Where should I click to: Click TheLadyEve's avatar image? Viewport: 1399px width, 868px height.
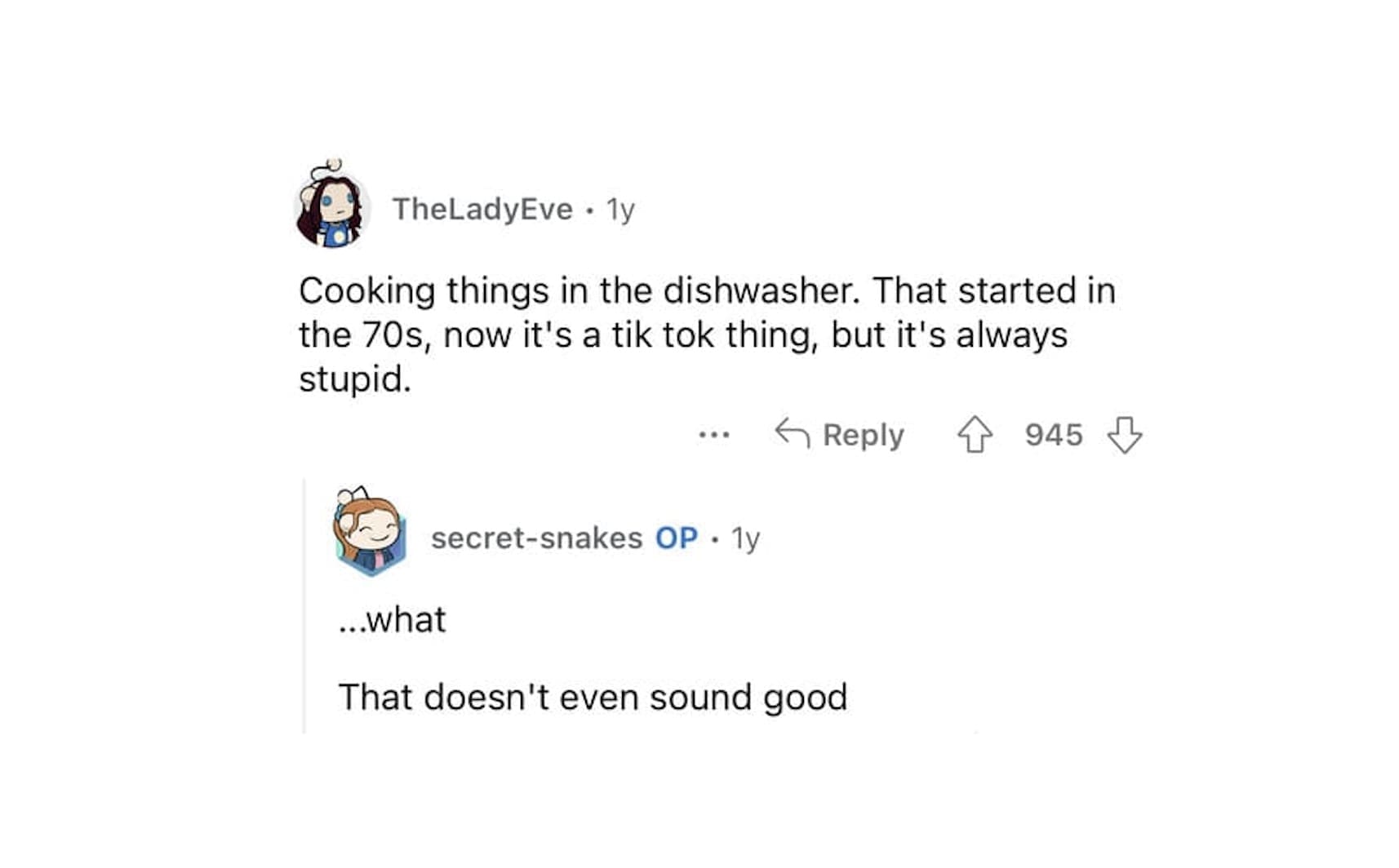tap(331, 207)
